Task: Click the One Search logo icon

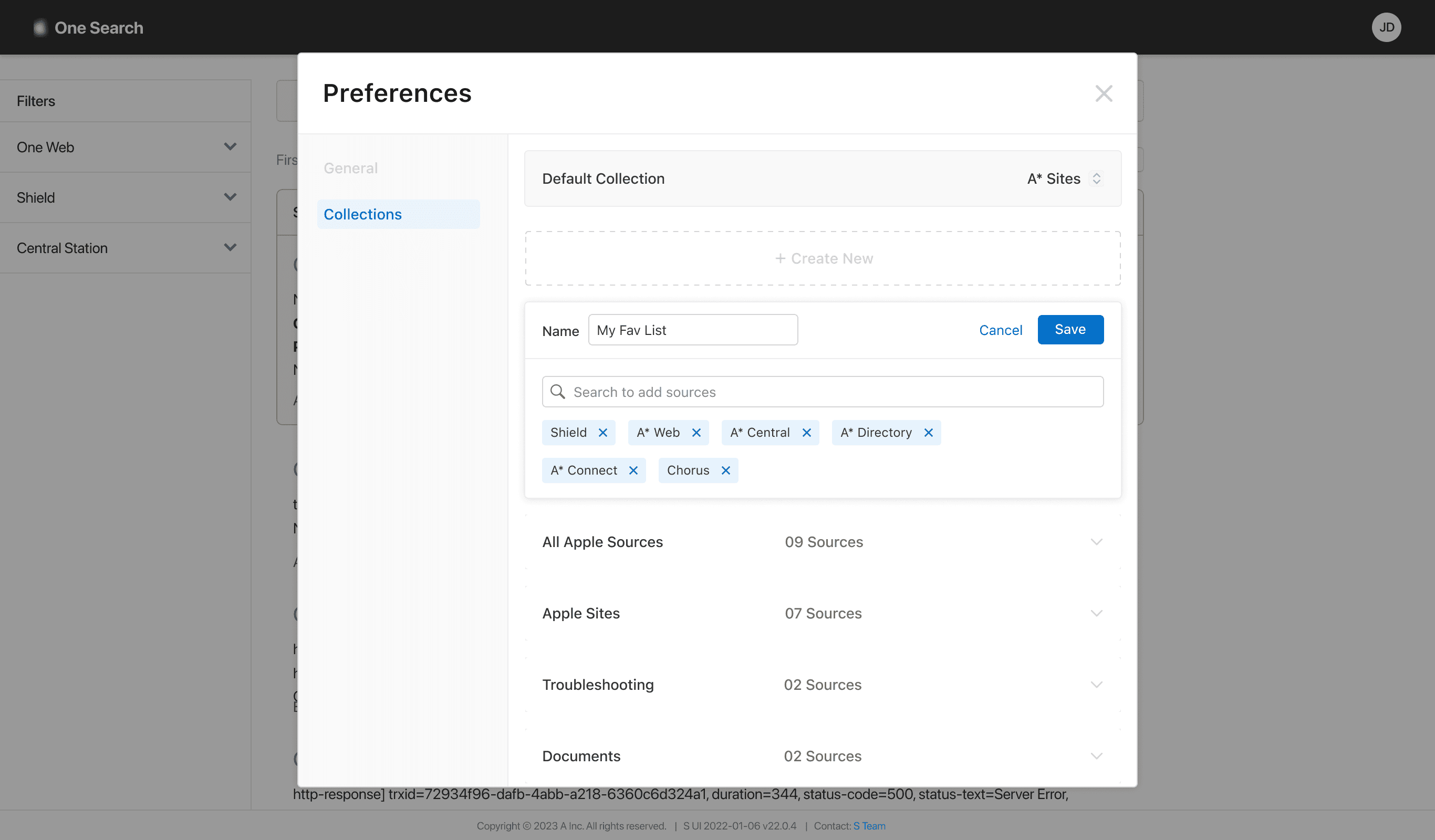Action: coord(40,27)
